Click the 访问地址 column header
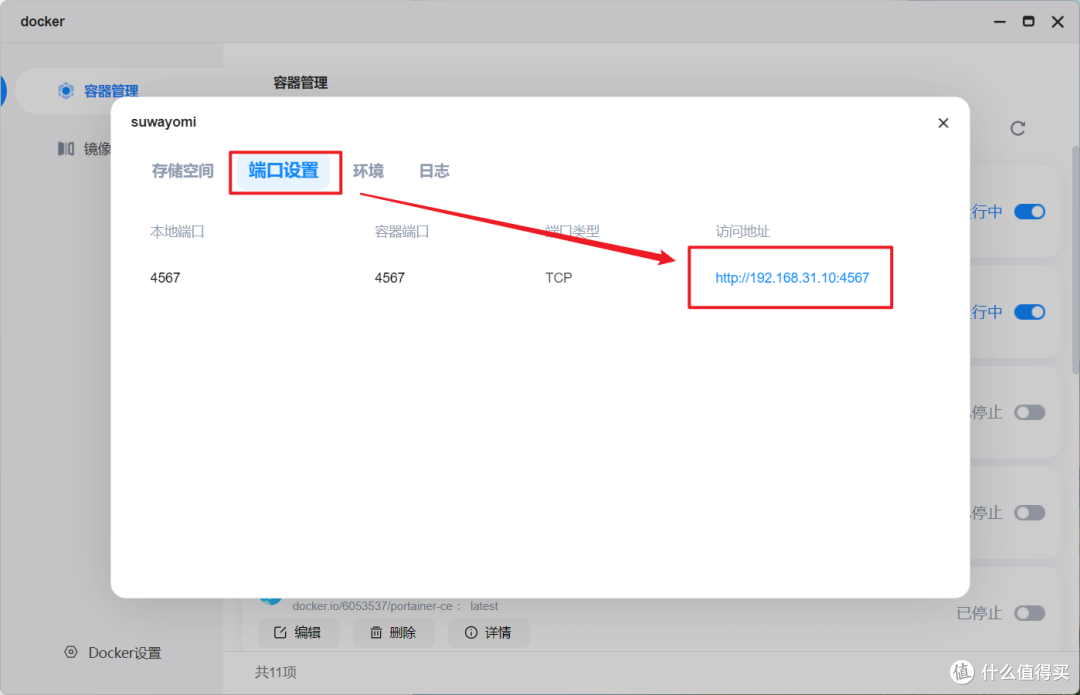The image size is (1080, 695). click(x=742, y=231)
